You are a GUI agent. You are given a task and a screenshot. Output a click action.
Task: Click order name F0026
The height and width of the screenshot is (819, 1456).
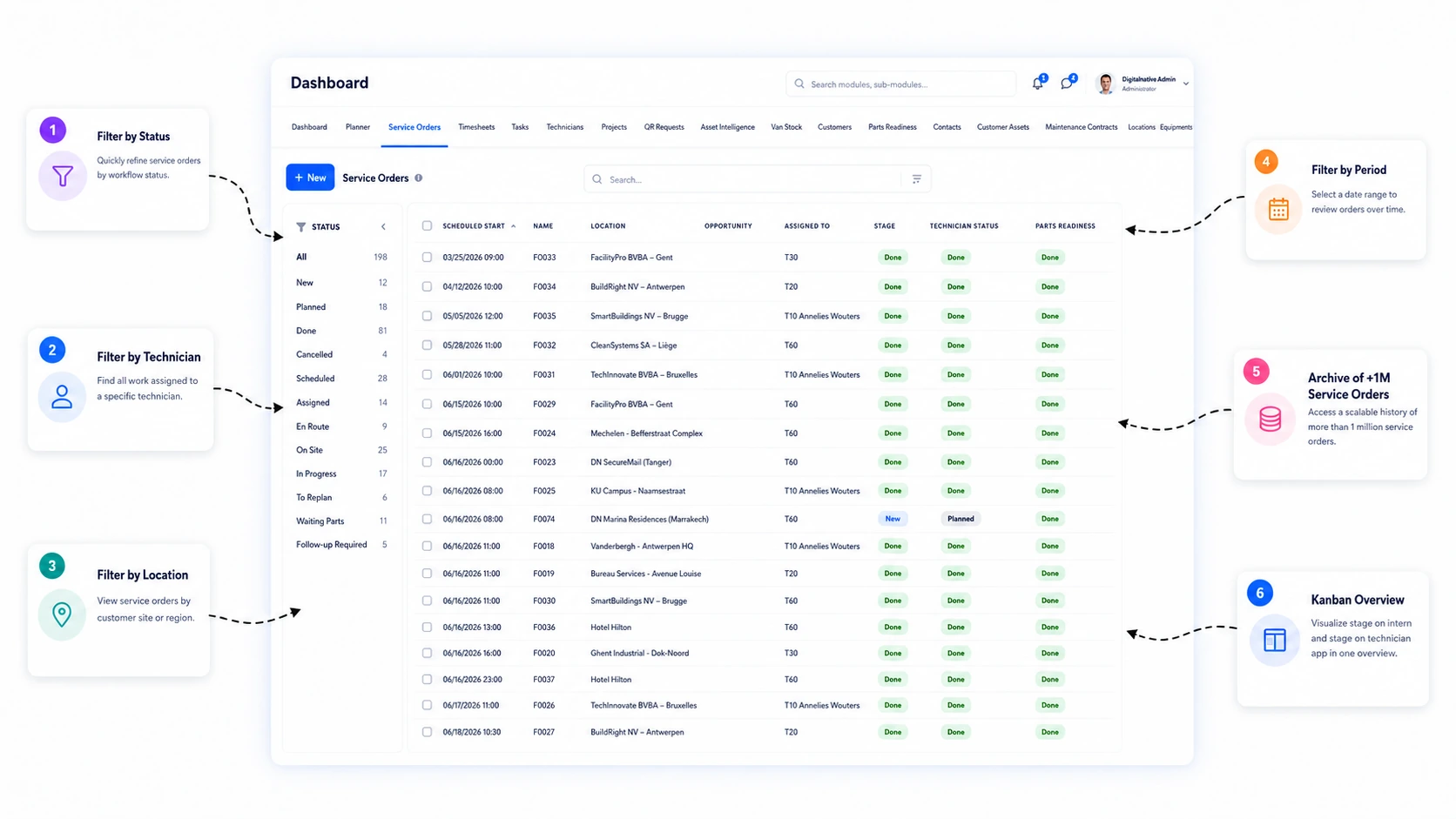[544, 706]
